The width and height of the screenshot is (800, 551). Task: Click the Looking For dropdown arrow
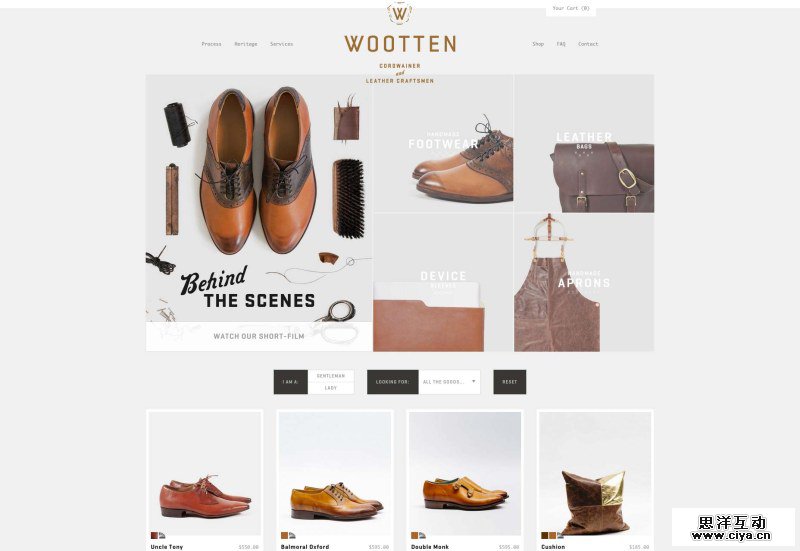[473, 381]
